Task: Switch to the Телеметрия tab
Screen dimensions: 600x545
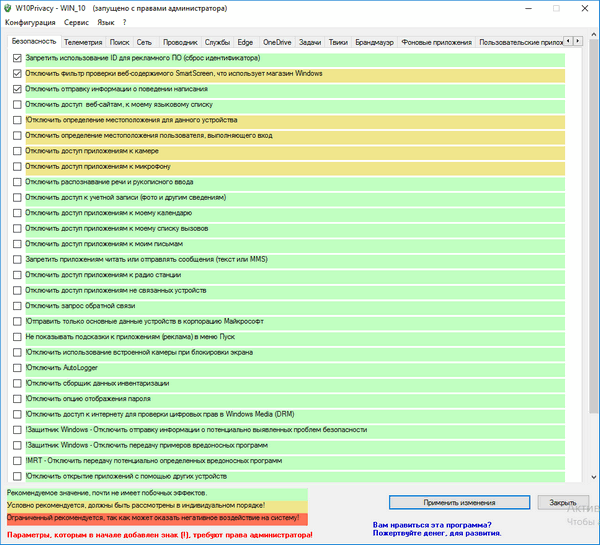Action: click(x=82, y=43)
